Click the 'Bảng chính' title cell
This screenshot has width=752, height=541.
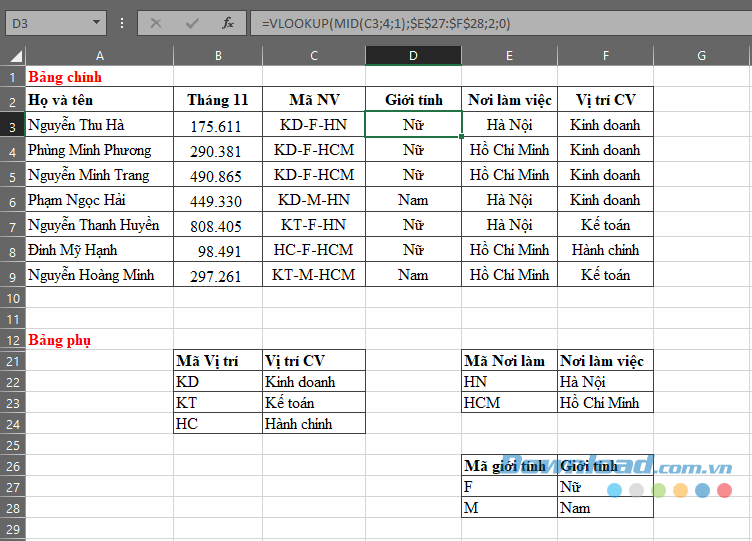[99, 77]
